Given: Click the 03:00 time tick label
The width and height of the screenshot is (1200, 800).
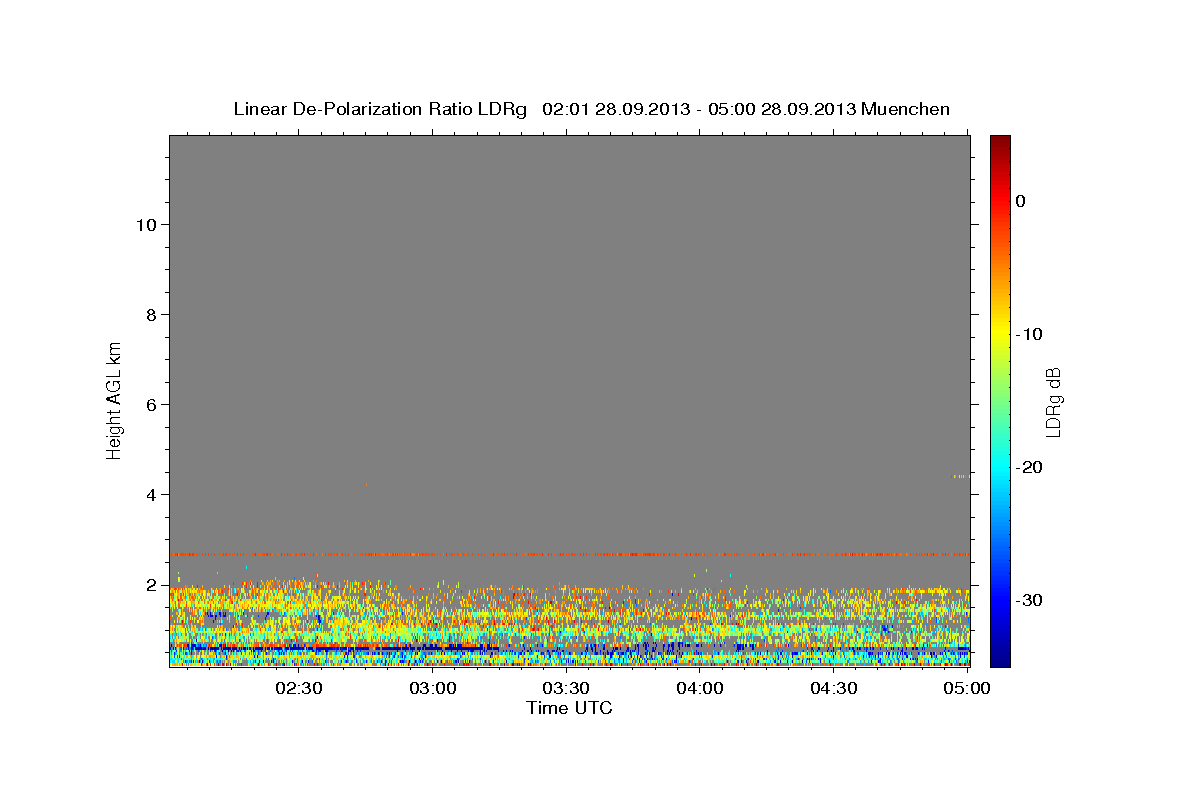Looking at the screenshot, I should [433, 688].
